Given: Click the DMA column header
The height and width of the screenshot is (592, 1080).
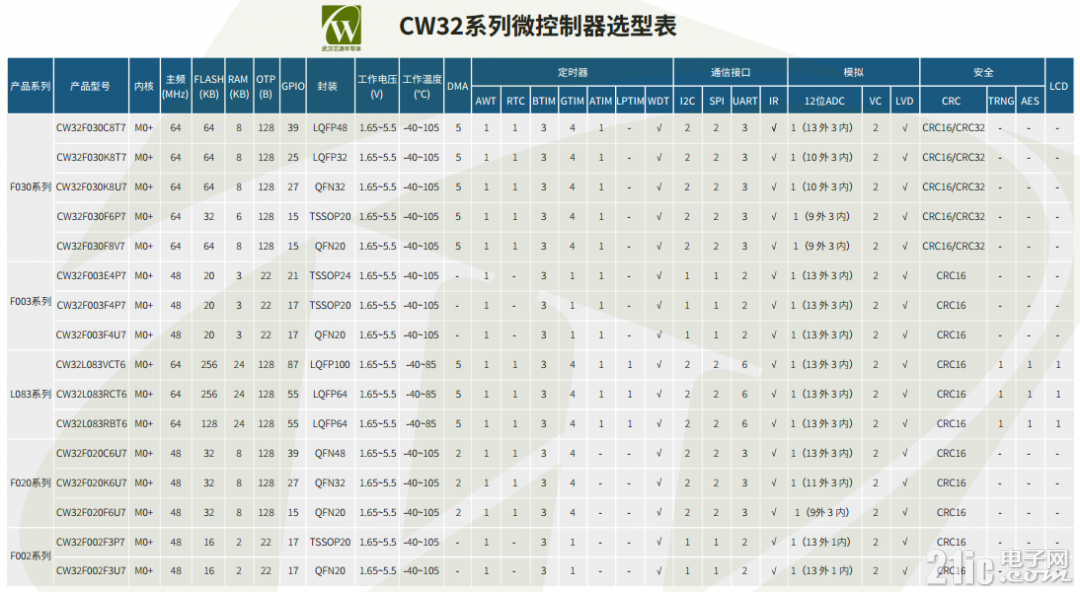Looking at the screenshot, I should click(x=458, y=86).
